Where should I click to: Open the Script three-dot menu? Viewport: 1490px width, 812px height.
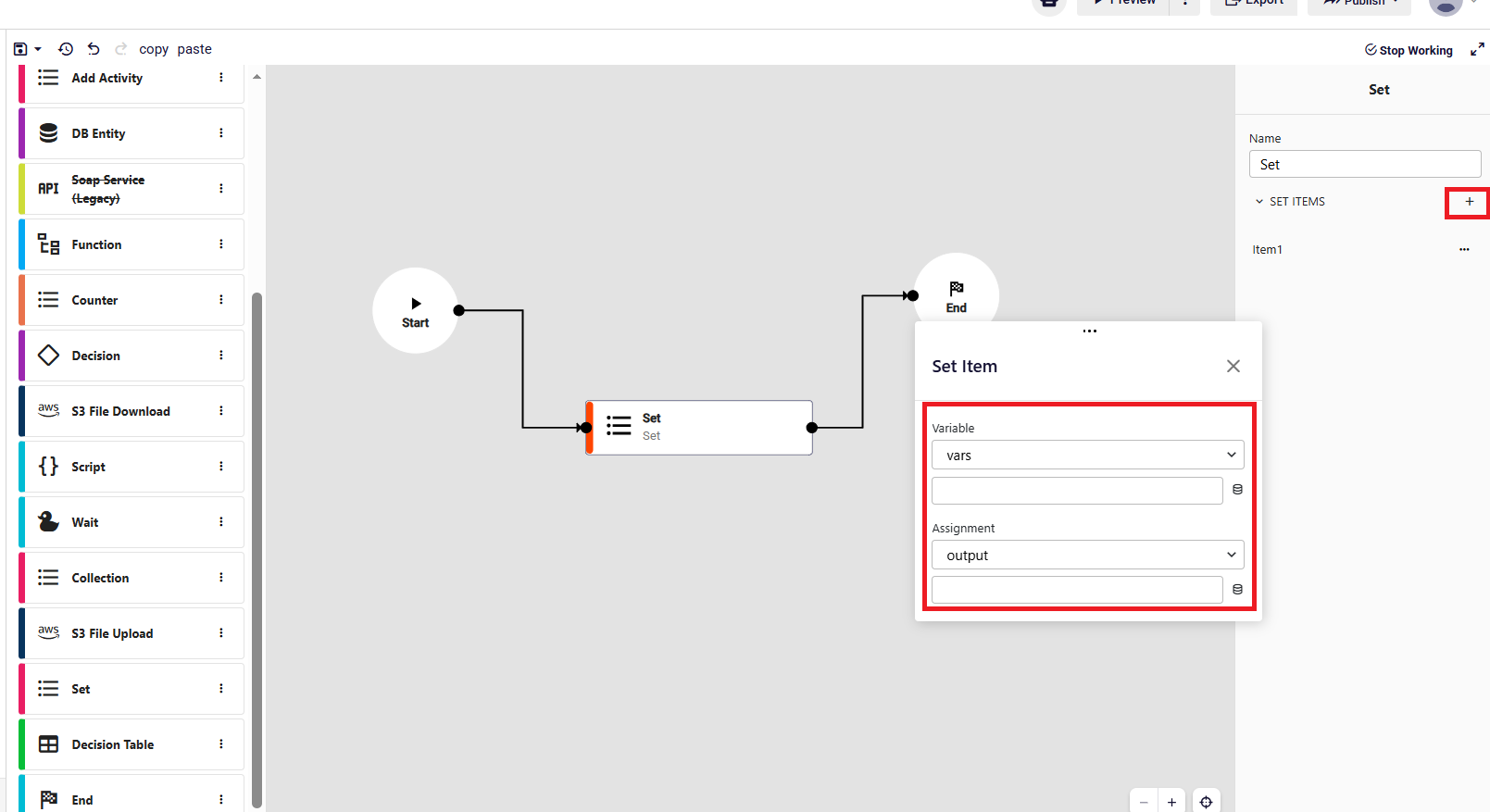click(x=221, y=467)
